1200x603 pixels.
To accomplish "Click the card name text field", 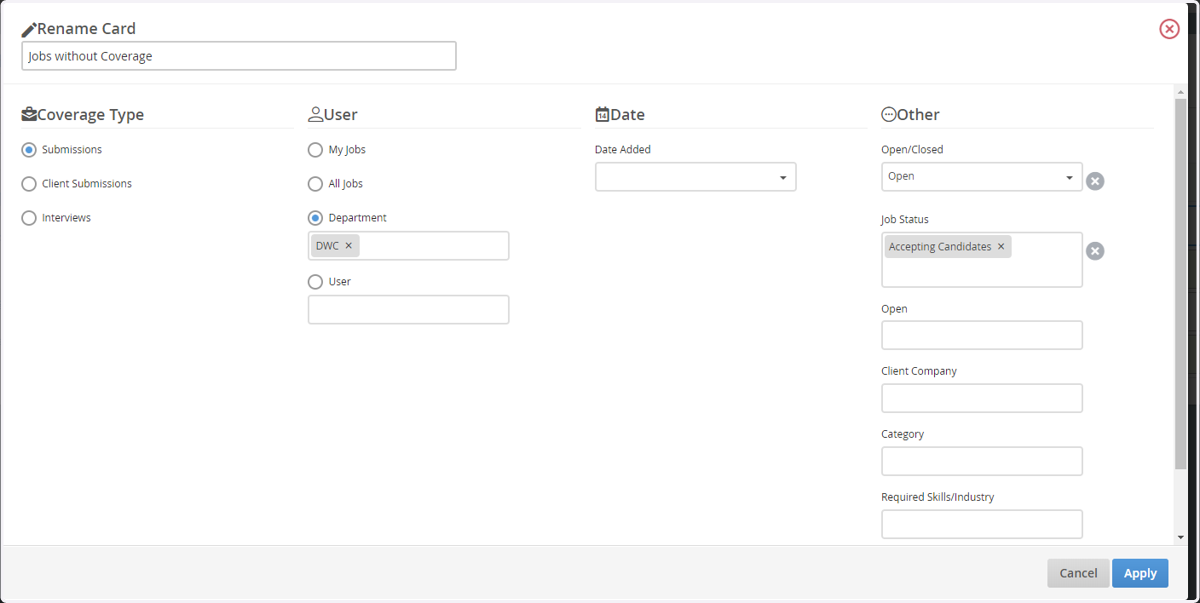I will (x=239, y=56).
